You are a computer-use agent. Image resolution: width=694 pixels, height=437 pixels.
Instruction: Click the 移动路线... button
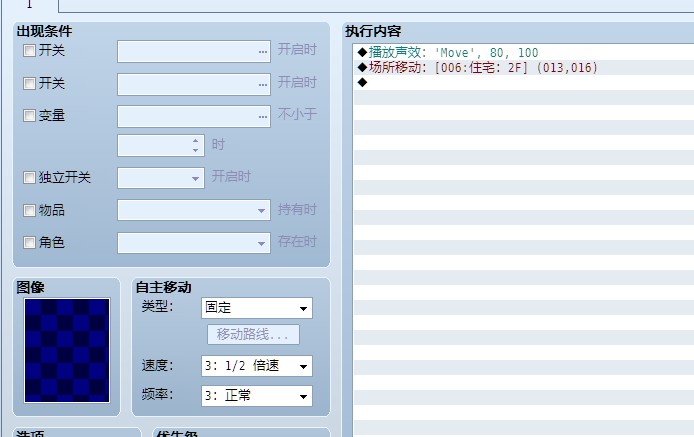coord(253,335)
